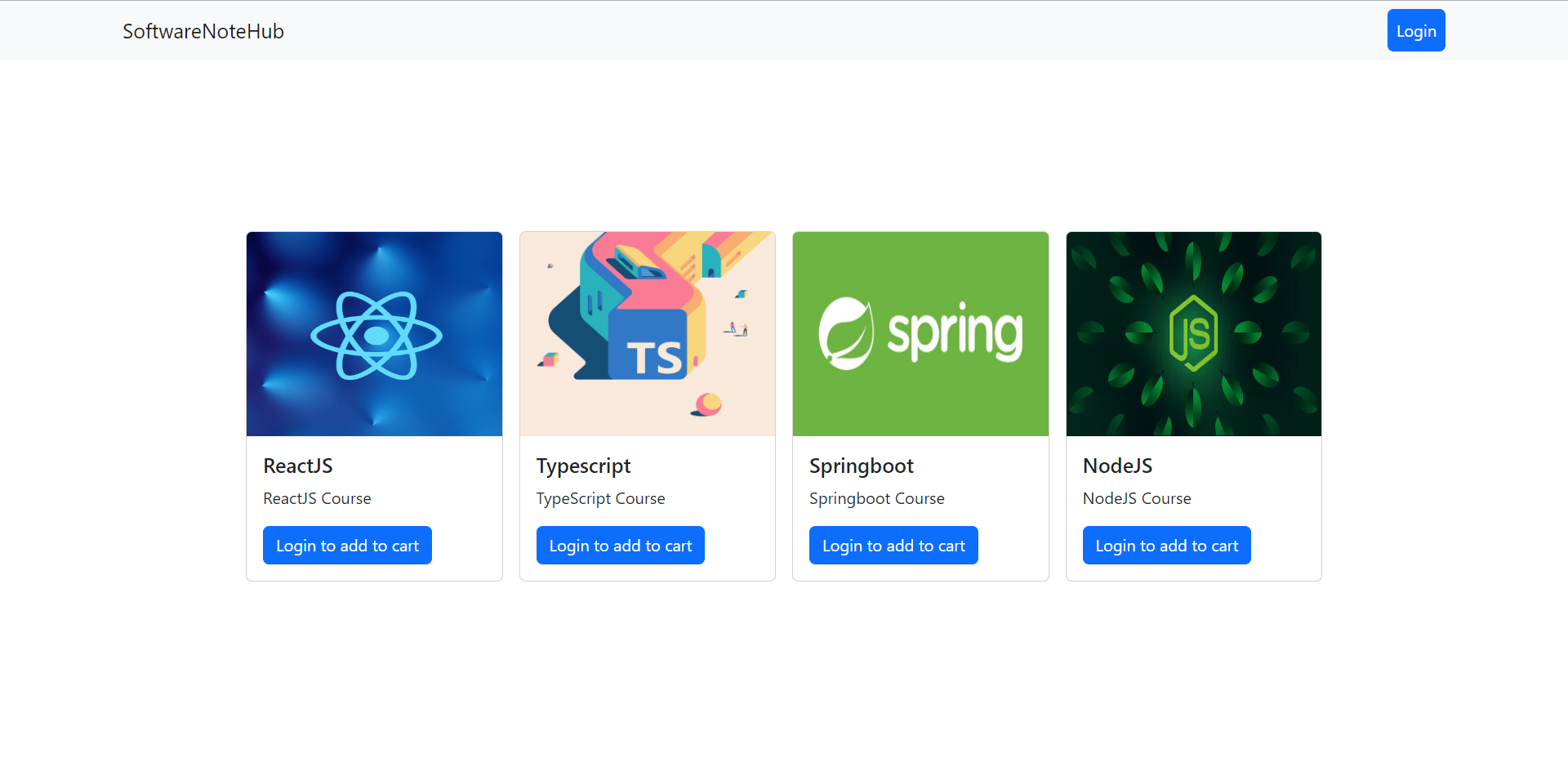
Task: Click the 'ReactJS Course' description text
Action: pos(317,498)
